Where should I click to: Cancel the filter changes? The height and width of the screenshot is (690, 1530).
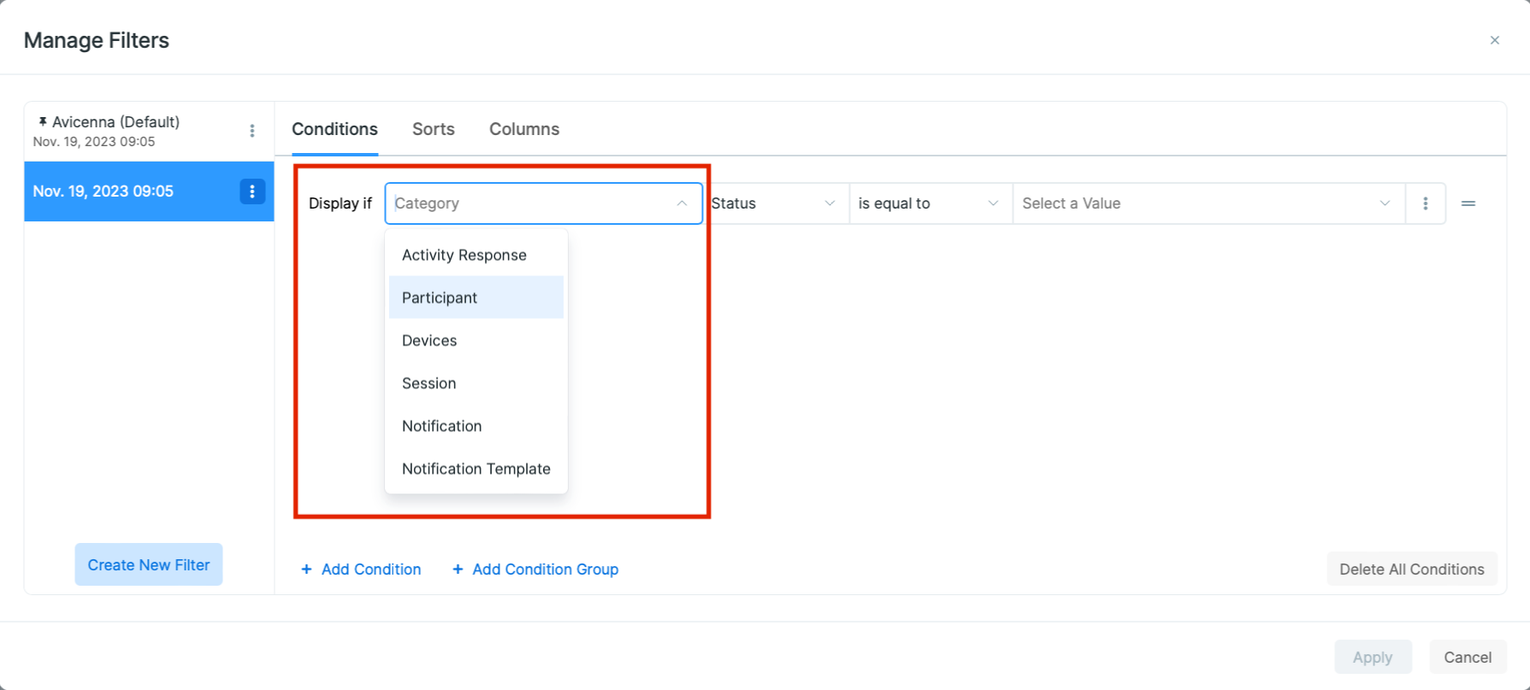click(1468, 657)
